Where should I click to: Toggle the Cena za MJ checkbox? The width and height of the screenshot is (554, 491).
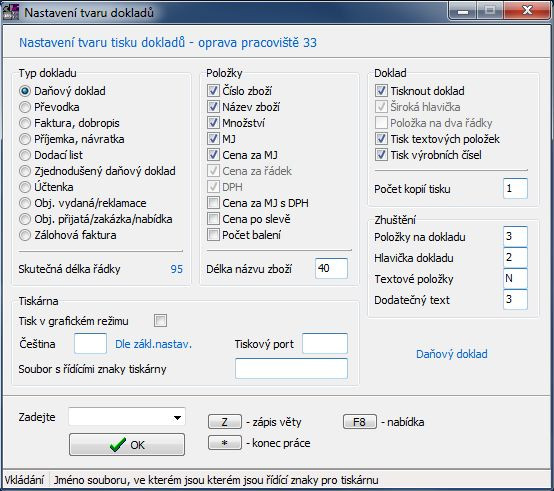pos(213,155)
